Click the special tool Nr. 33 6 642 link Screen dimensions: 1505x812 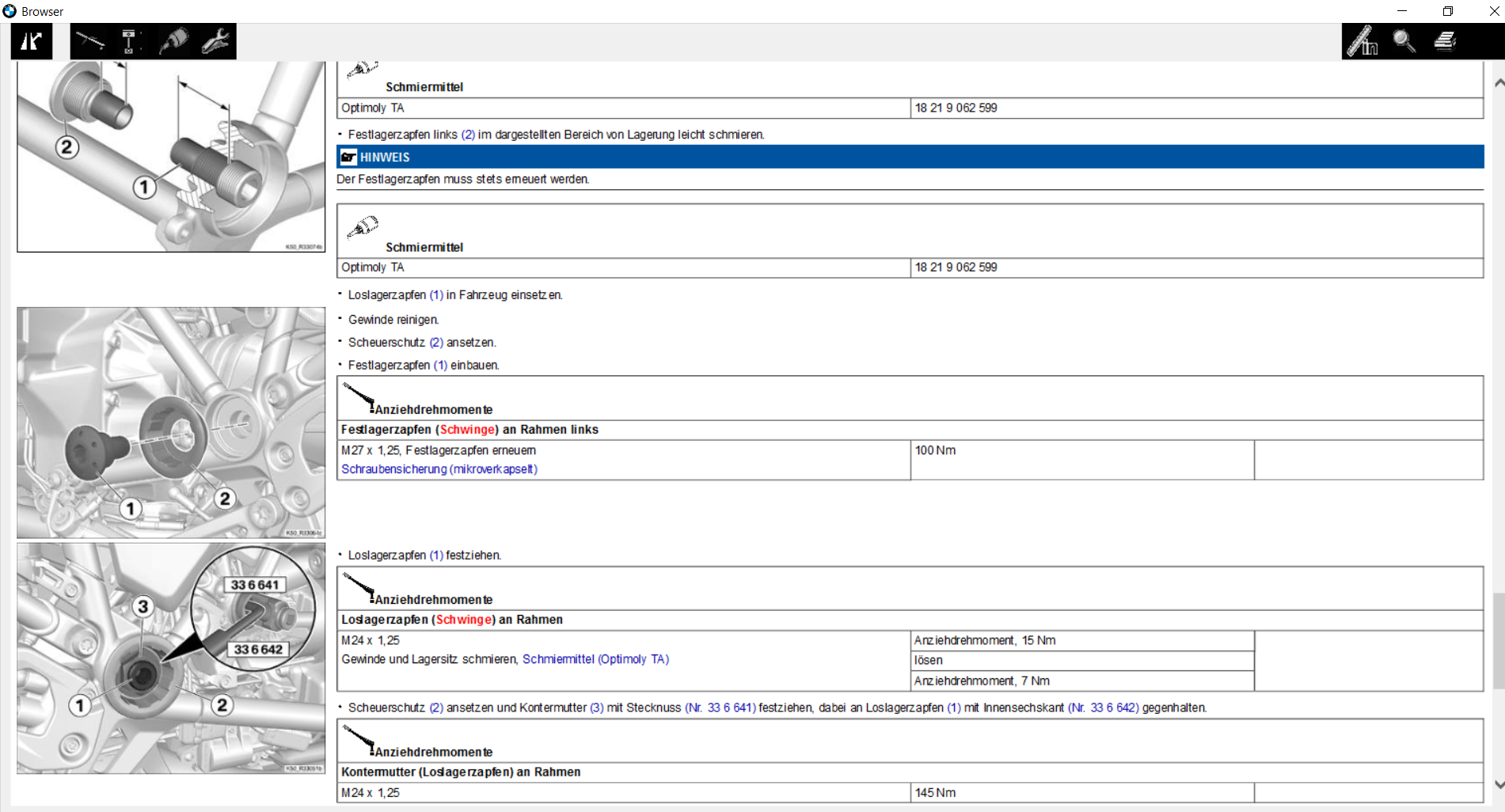1103,708
